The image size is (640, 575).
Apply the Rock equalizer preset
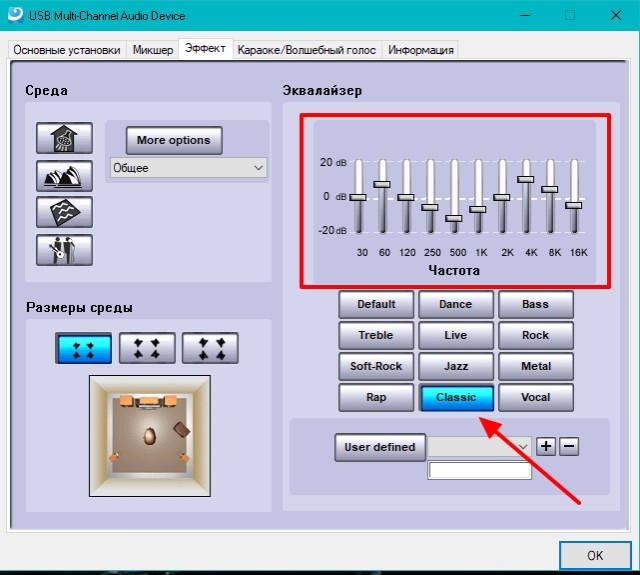point(536,335)
